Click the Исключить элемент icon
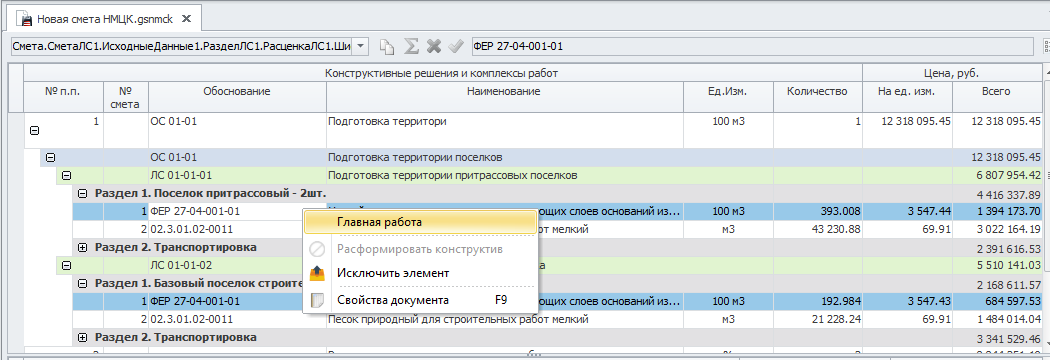 317,273
